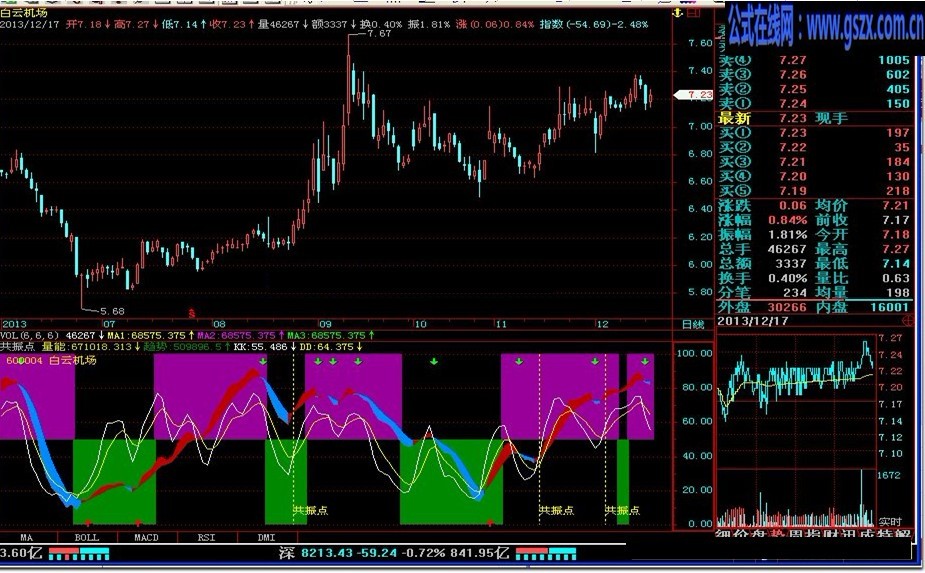925x573 pixels.
Task: Click the 5.68 low price annotation
Action: (x=112, y=311)
